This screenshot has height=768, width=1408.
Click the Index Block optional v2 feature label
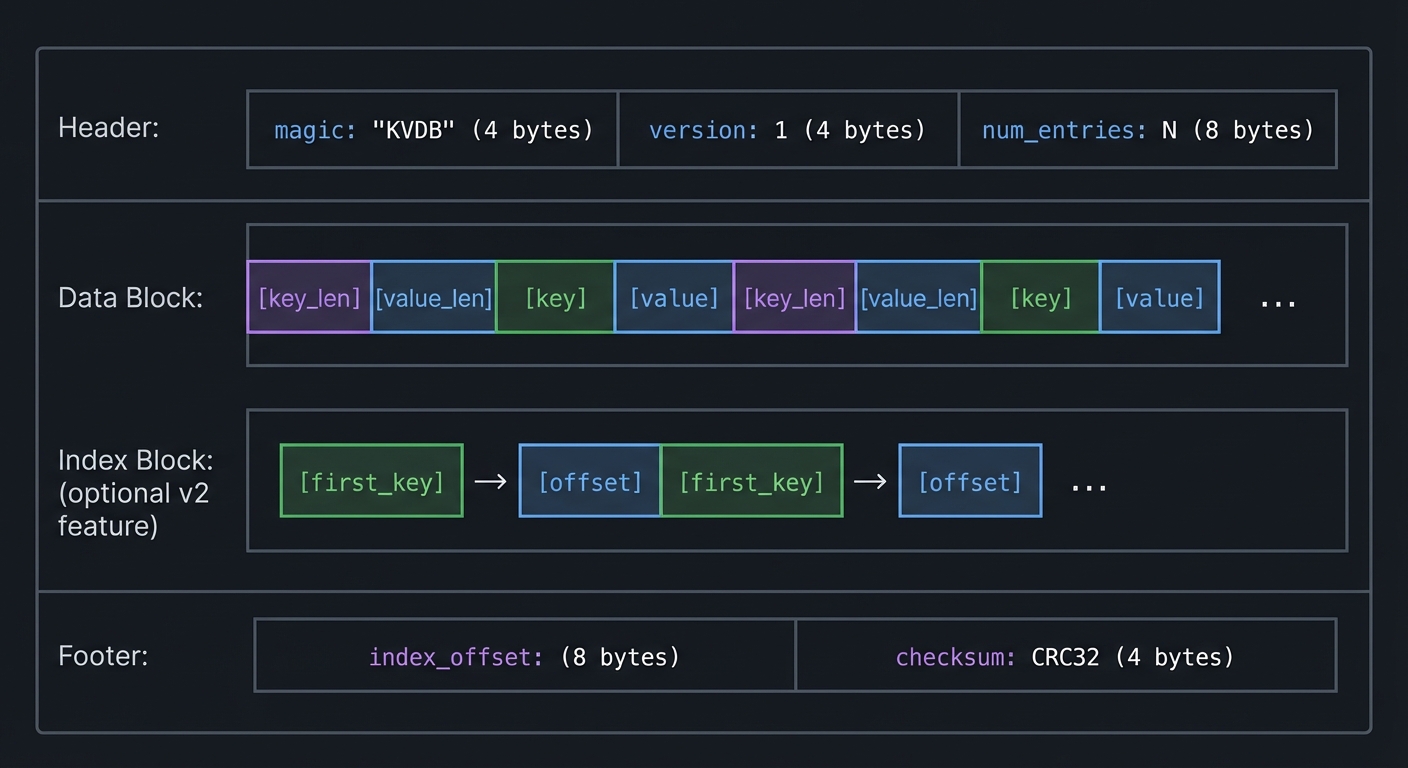click(x=135, y=492)
